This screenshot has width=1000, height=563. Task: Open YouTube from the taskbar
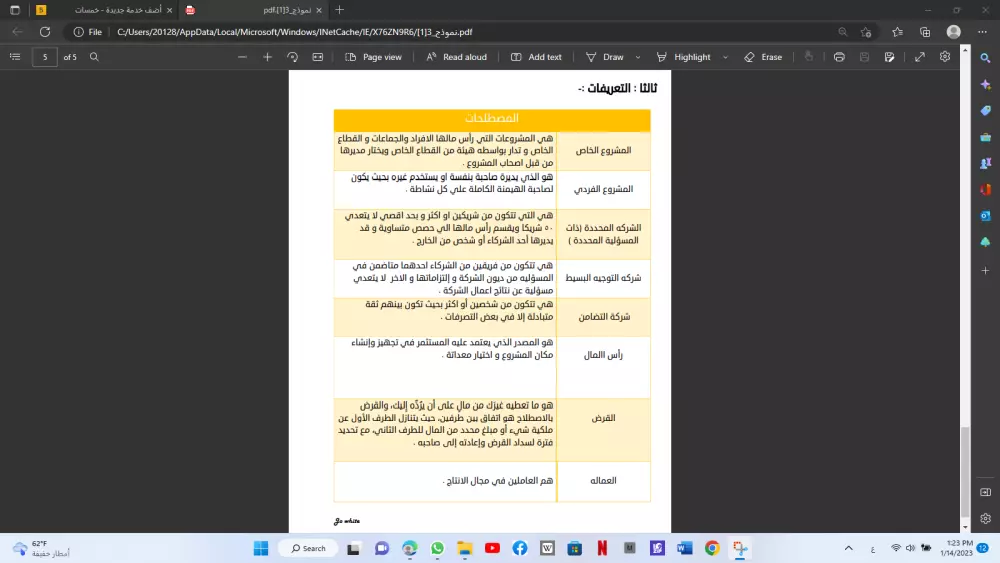[x=492, y=548]
